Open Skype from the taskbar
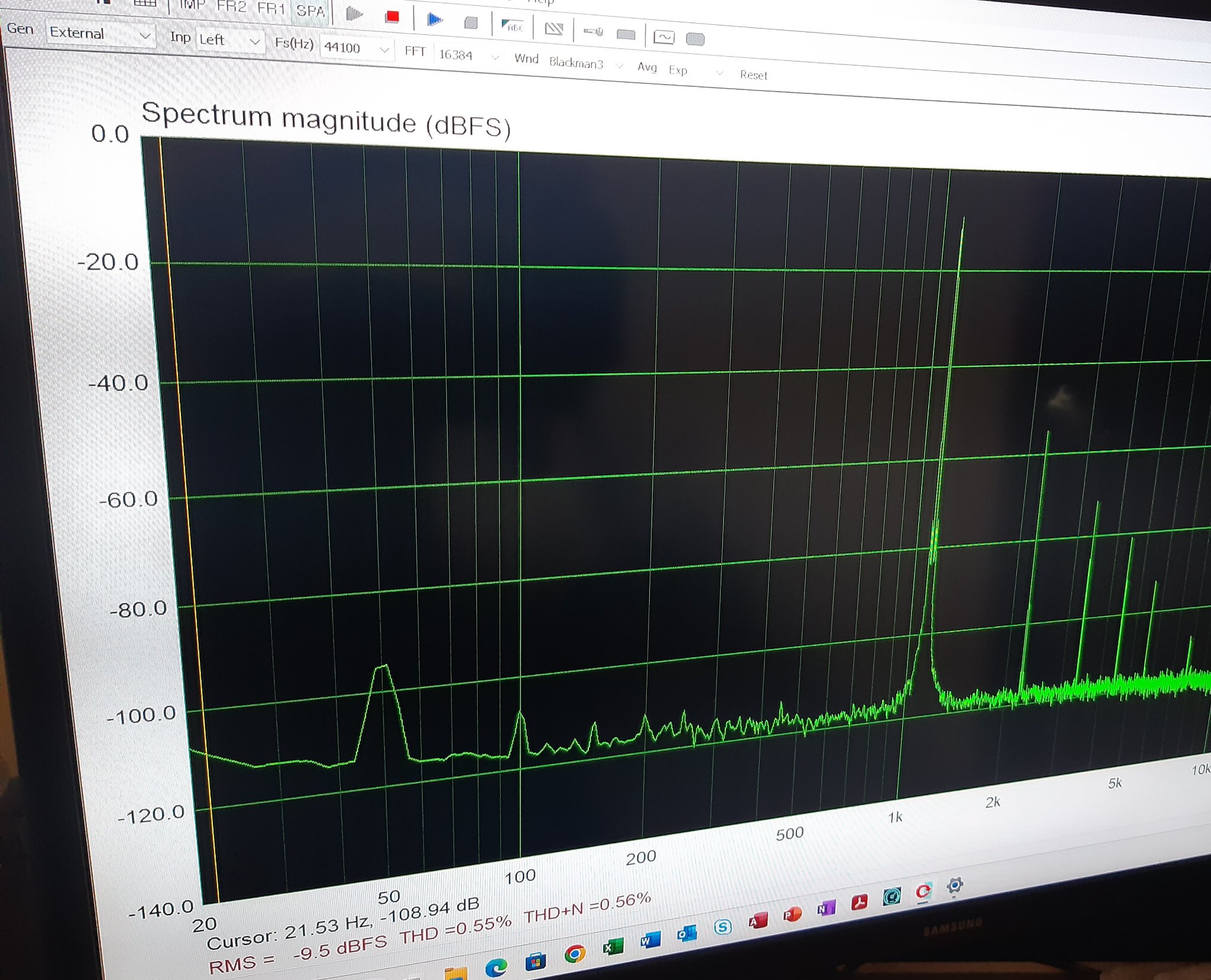This screenshot has height=980, width=1211. point(722,927)
